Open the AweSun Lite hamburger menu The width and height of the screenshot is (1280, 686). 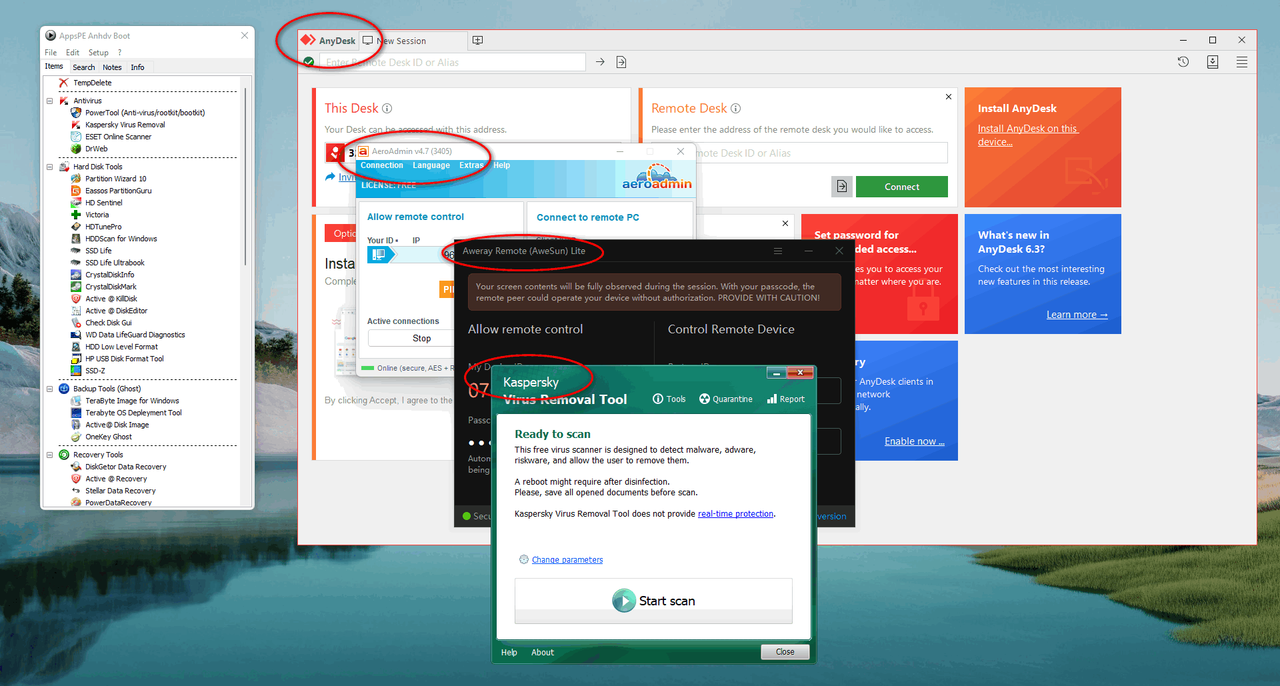click(x=778, y=251)
